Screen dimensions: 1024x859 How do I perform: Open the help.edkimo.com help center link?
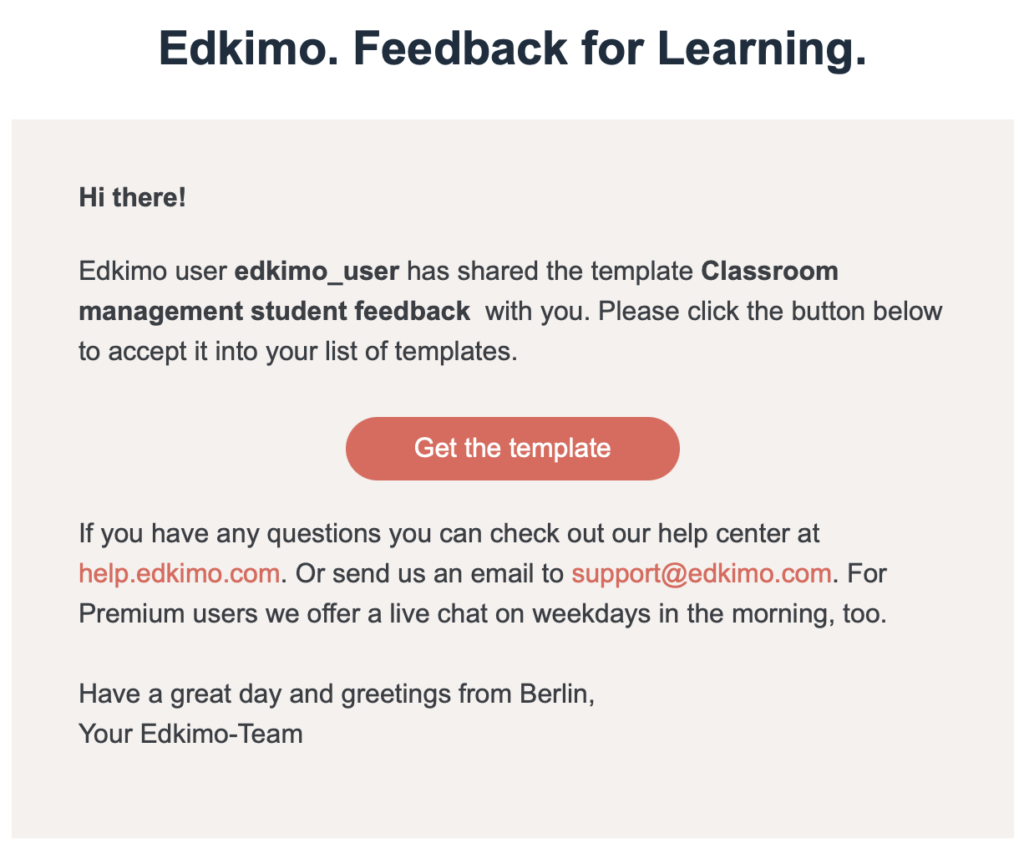click(180, 574)
